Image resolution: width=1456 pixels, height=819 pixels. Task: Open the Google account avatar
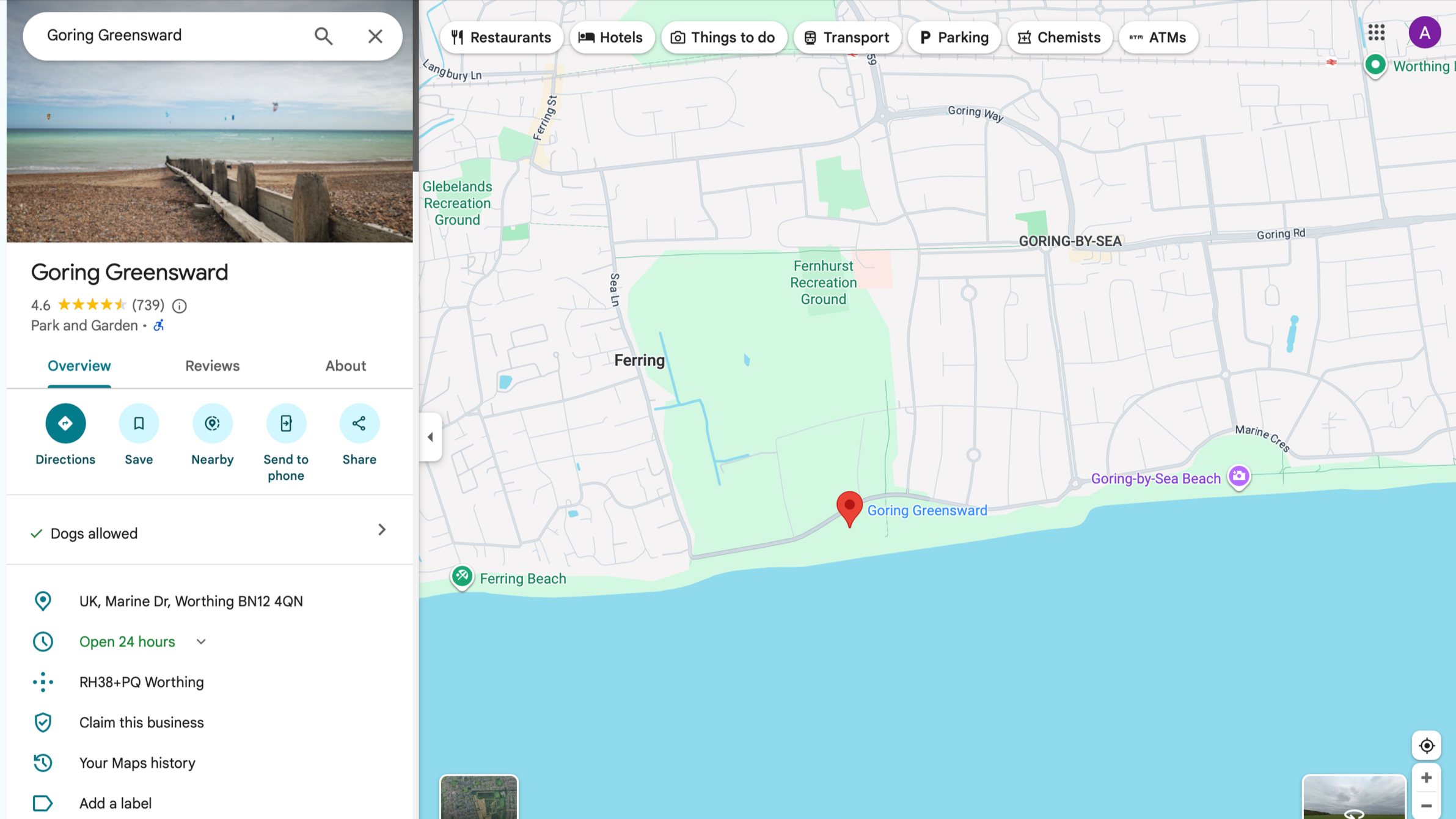click(1425, 32)
